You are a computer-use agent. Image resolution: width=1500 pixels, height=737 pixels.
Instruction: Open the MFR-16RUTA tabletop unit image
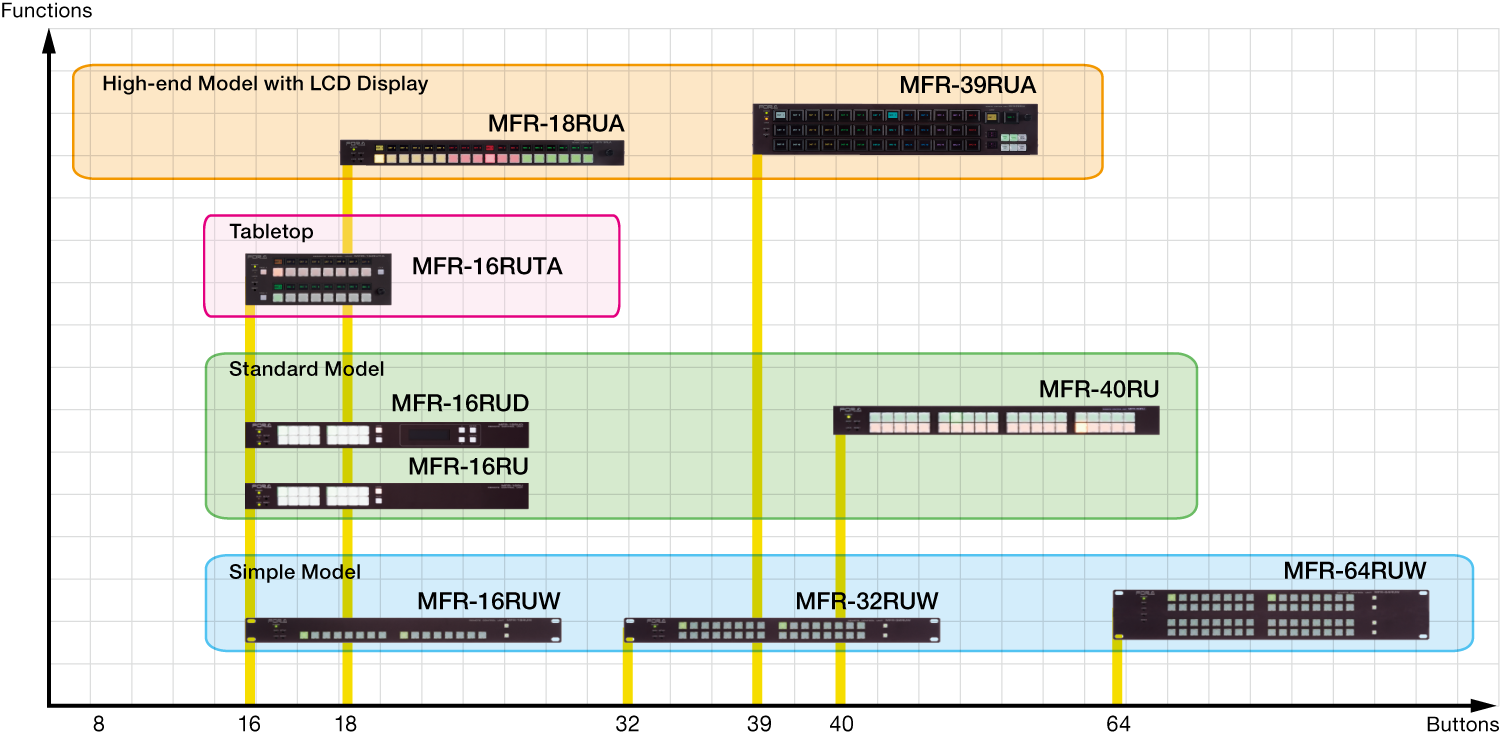click(318, 279)
